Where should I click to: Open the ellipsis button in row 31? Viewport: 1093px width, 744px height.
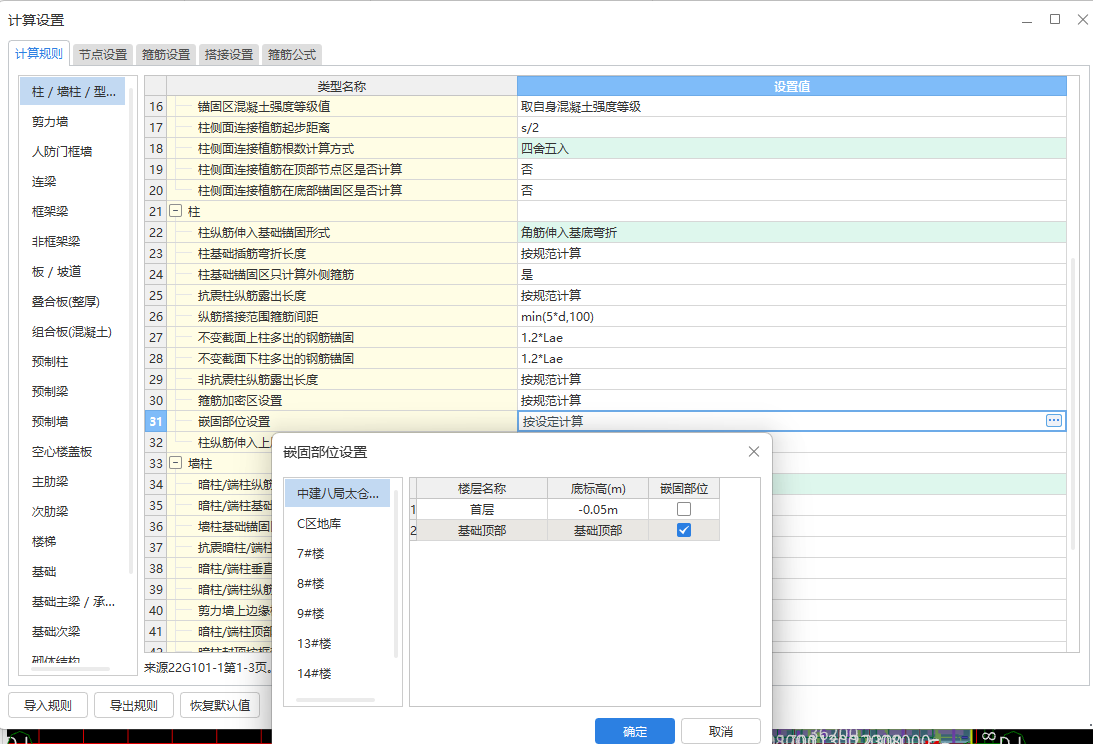1053,420
